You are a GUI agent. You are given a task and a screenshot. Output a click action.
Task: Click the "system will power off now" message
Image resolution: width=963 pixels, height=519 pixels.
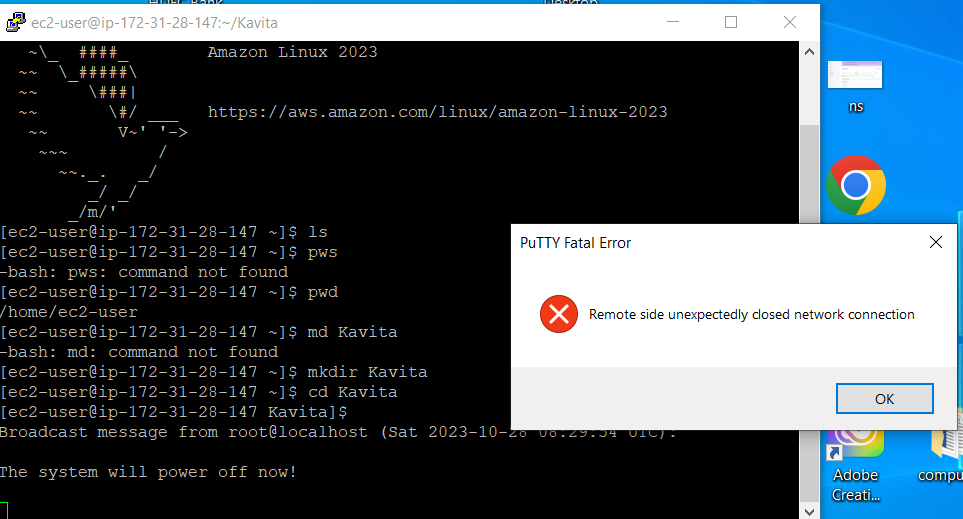click(x=148, y=472)
